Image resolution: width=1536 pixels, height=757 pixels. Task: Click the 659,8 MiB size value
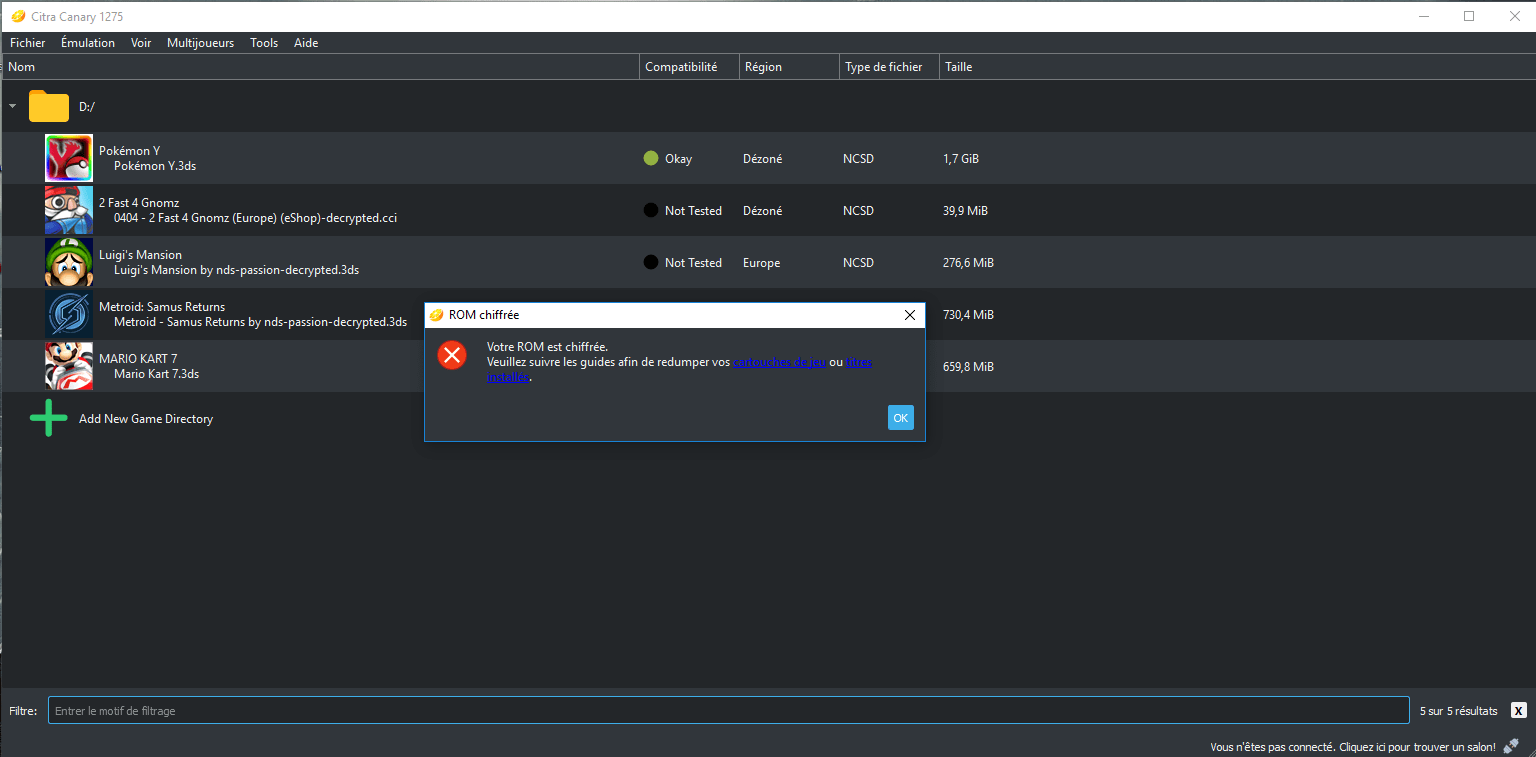click(968, 367)
